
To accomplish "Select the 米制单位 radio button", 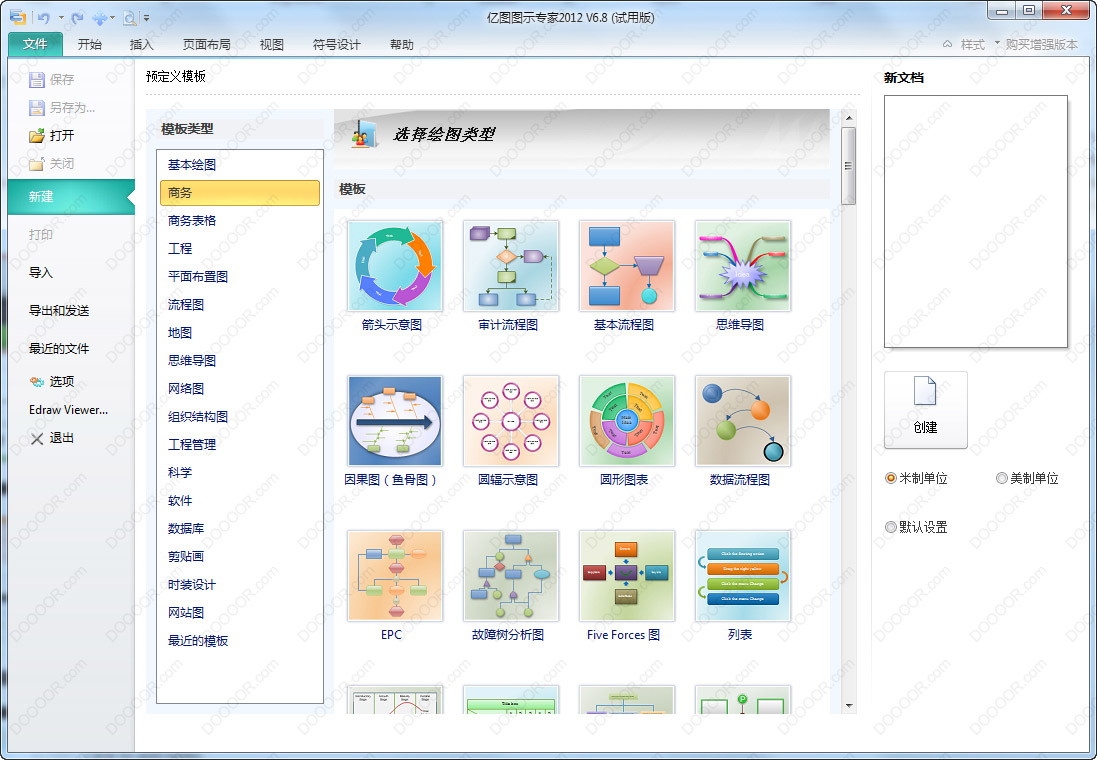I will click(891, 478).
